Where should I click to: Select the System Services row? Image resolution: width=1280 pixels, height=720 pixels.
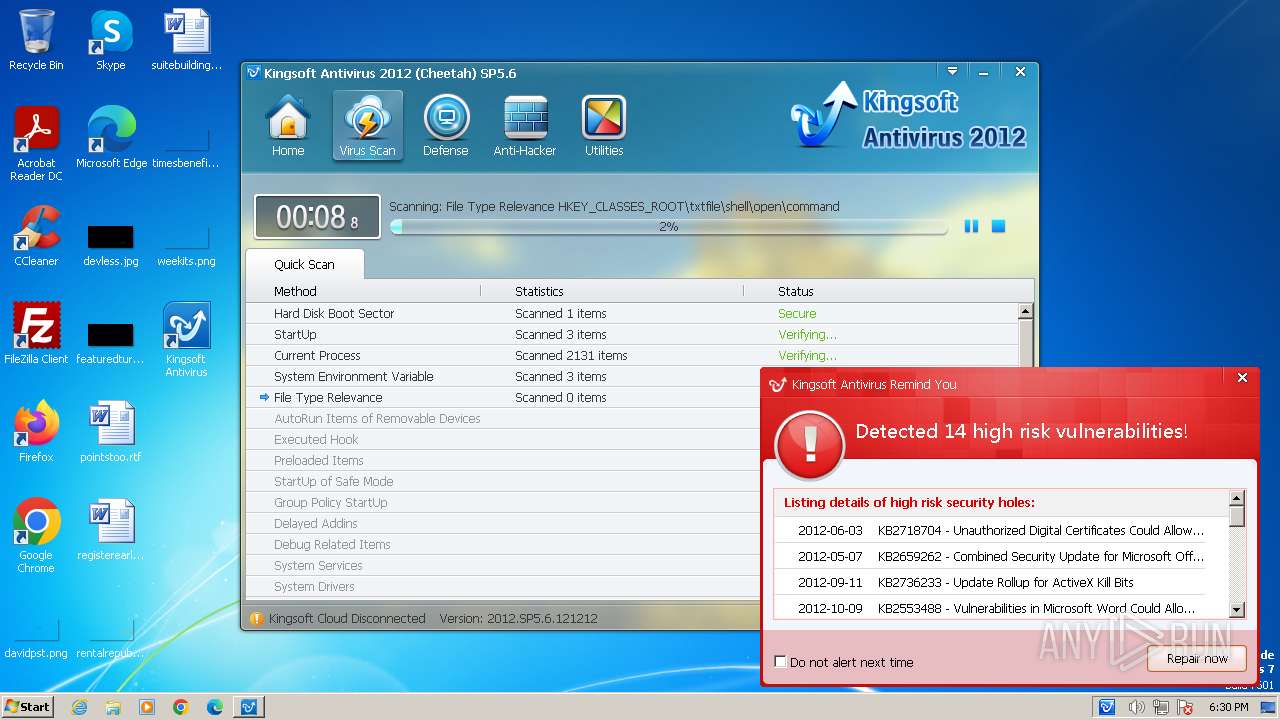(504, 565)
